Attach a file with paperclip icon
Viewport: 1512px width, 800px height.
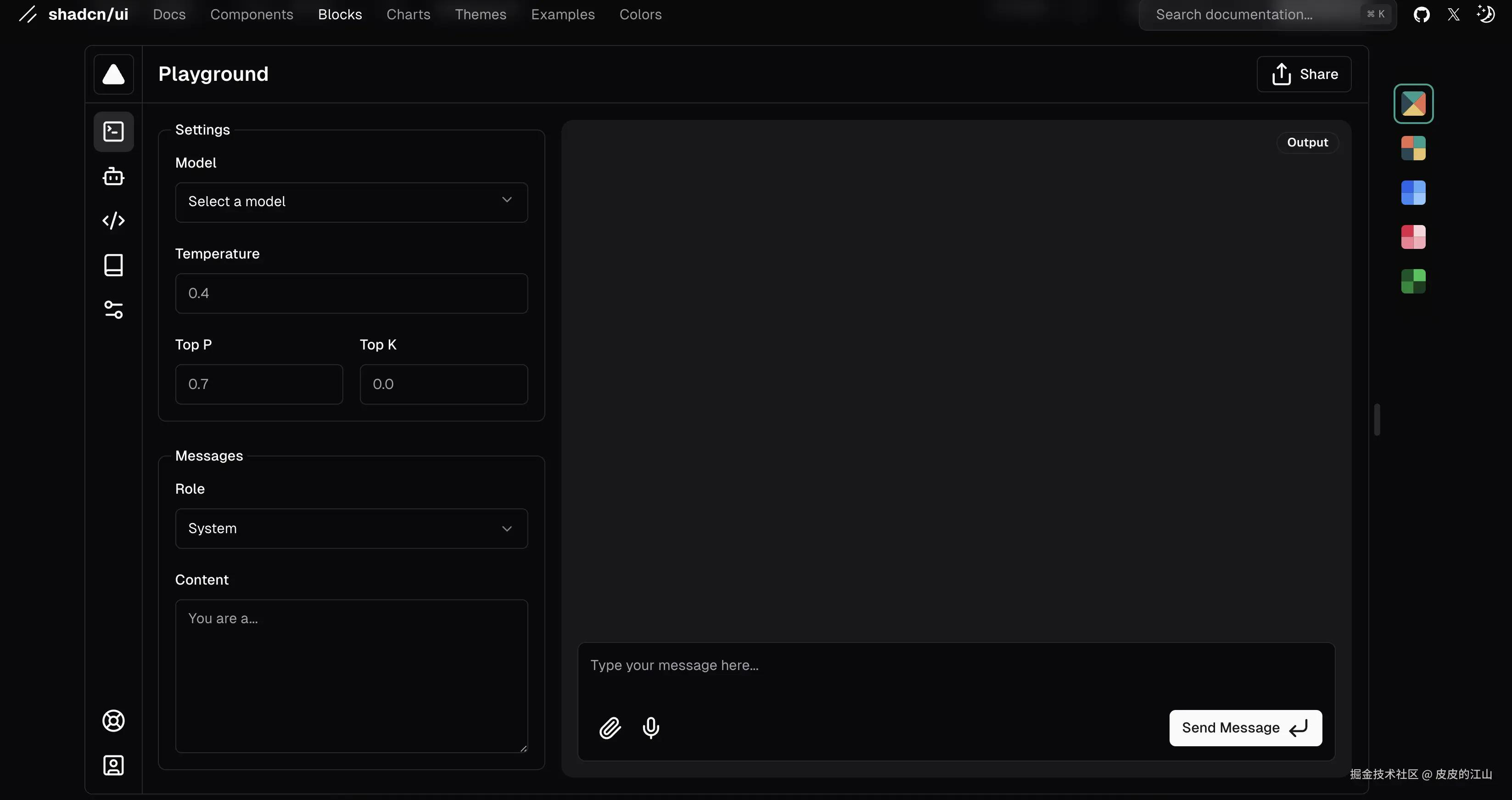pos(610,728)
